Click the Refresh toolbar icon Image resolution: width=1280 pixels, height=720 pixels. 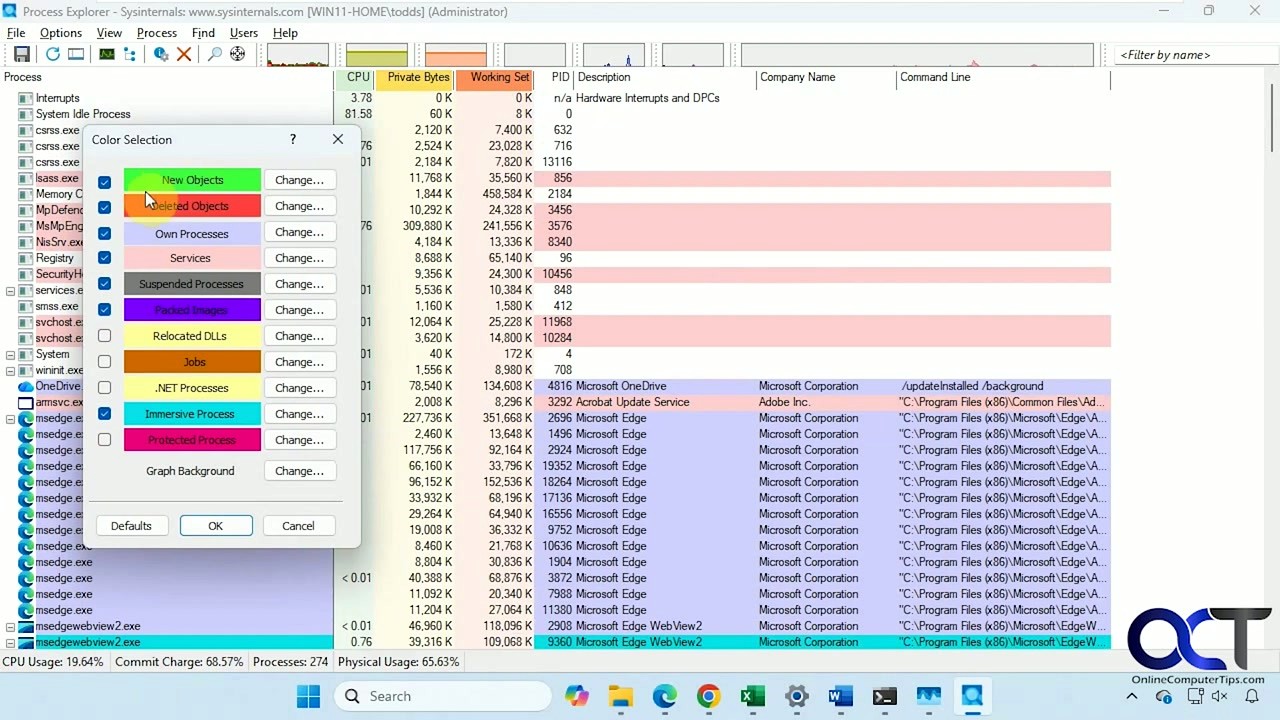(52, 54)
